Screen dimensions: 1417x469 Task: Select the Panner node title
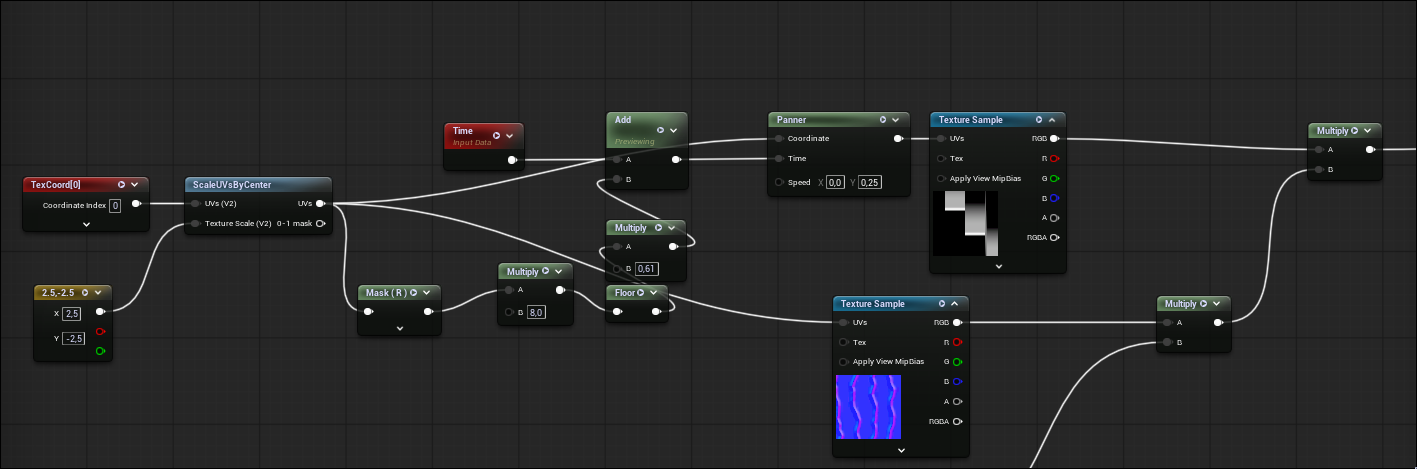coord(792,120)
